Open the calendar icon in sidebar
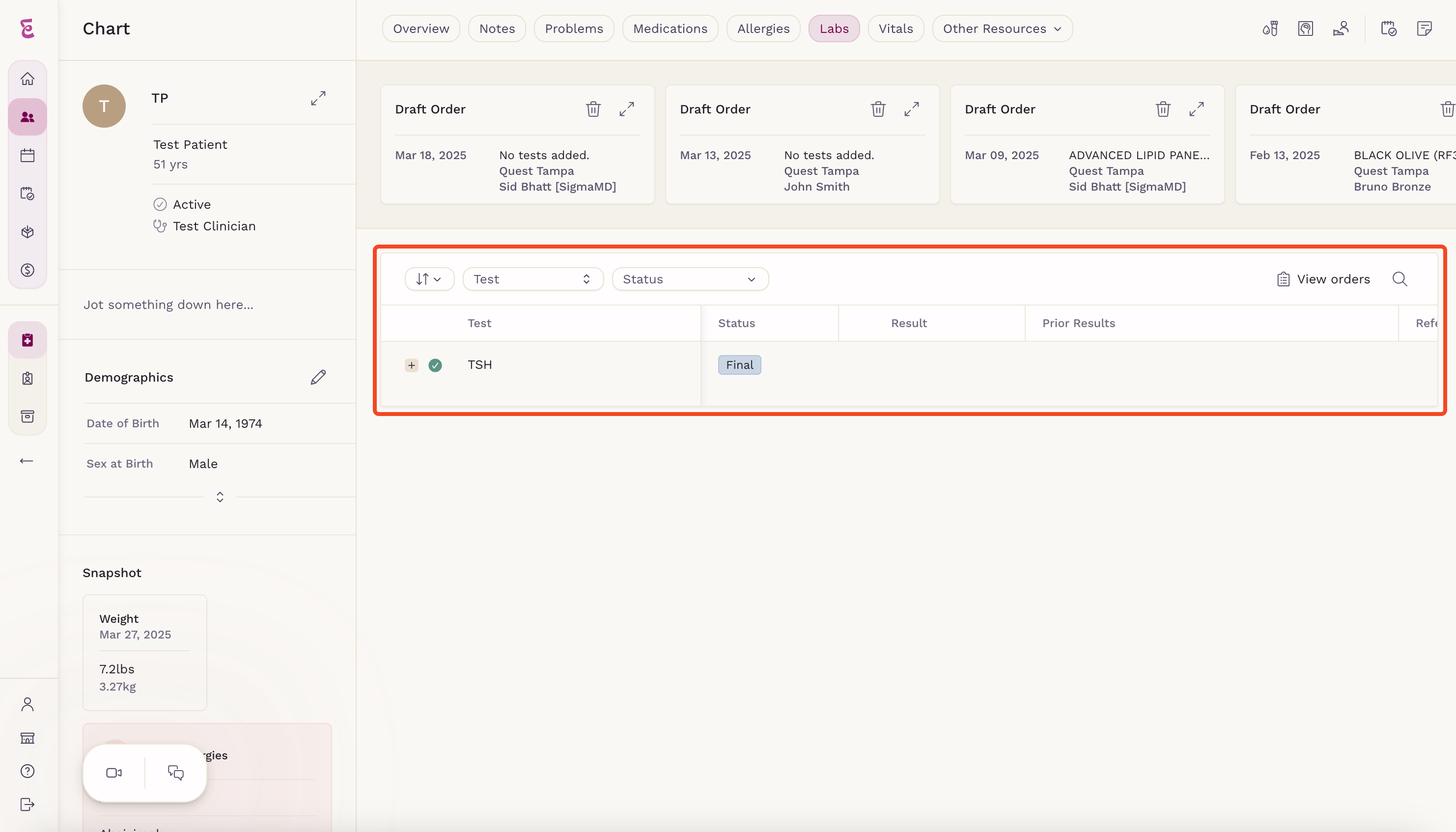 pyautogui.click(x=28, y=155)
